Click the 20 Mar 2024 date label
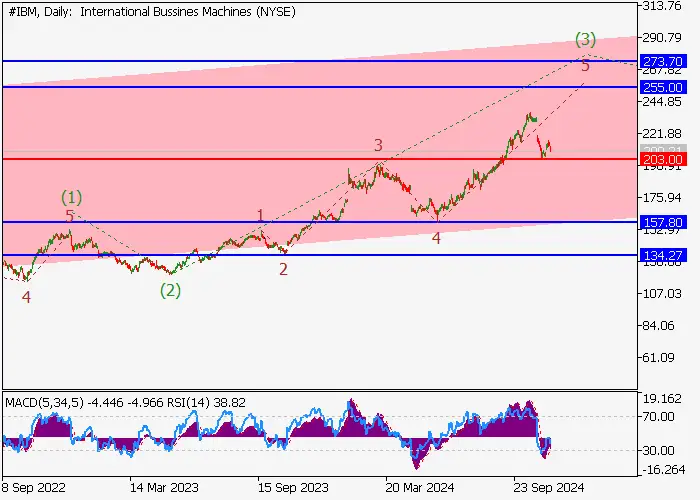700x500 pixels. click(x=420, y=488)
